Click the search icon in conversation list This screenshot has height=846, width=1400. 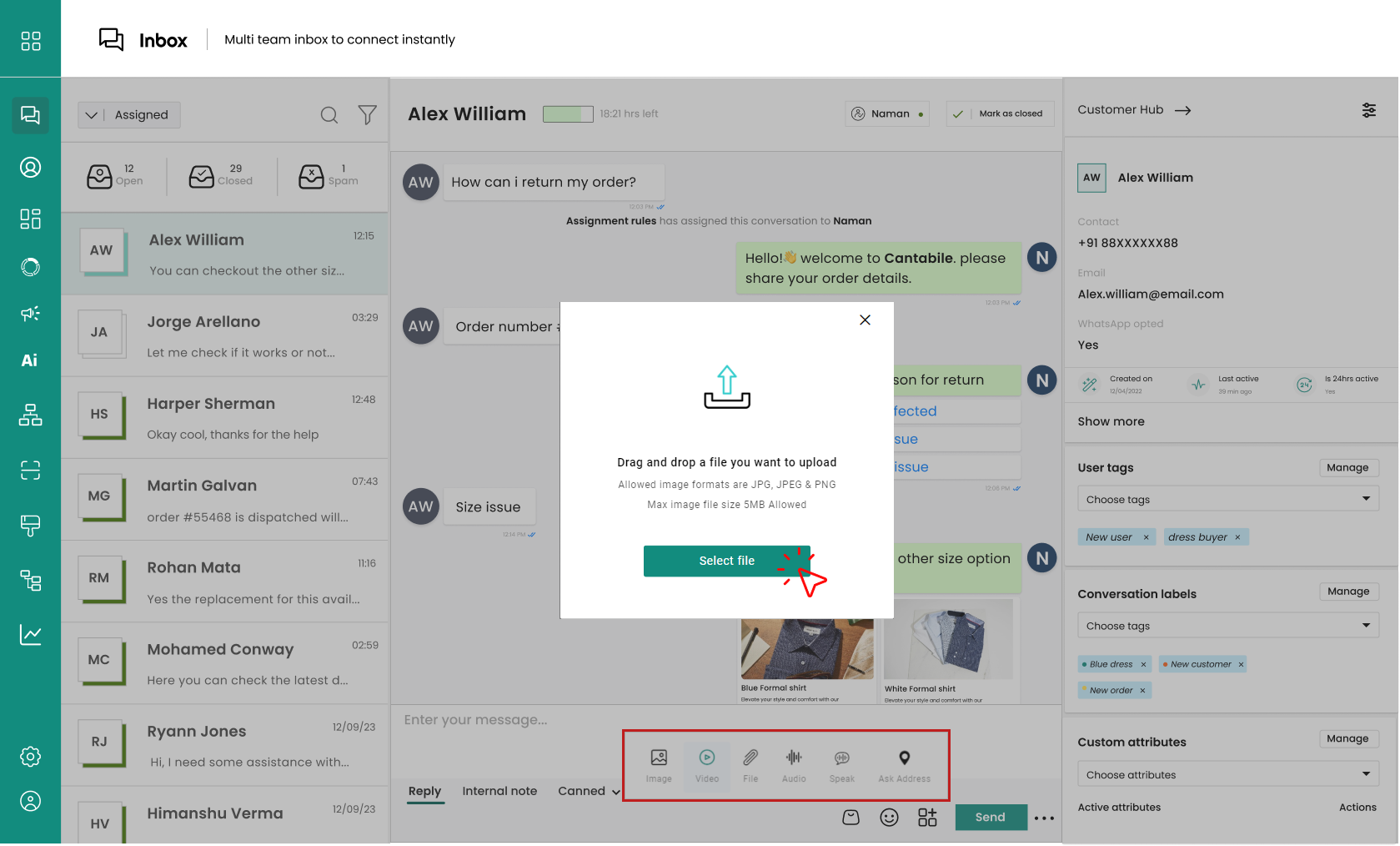pyautogui.click(x=329, y=115)
